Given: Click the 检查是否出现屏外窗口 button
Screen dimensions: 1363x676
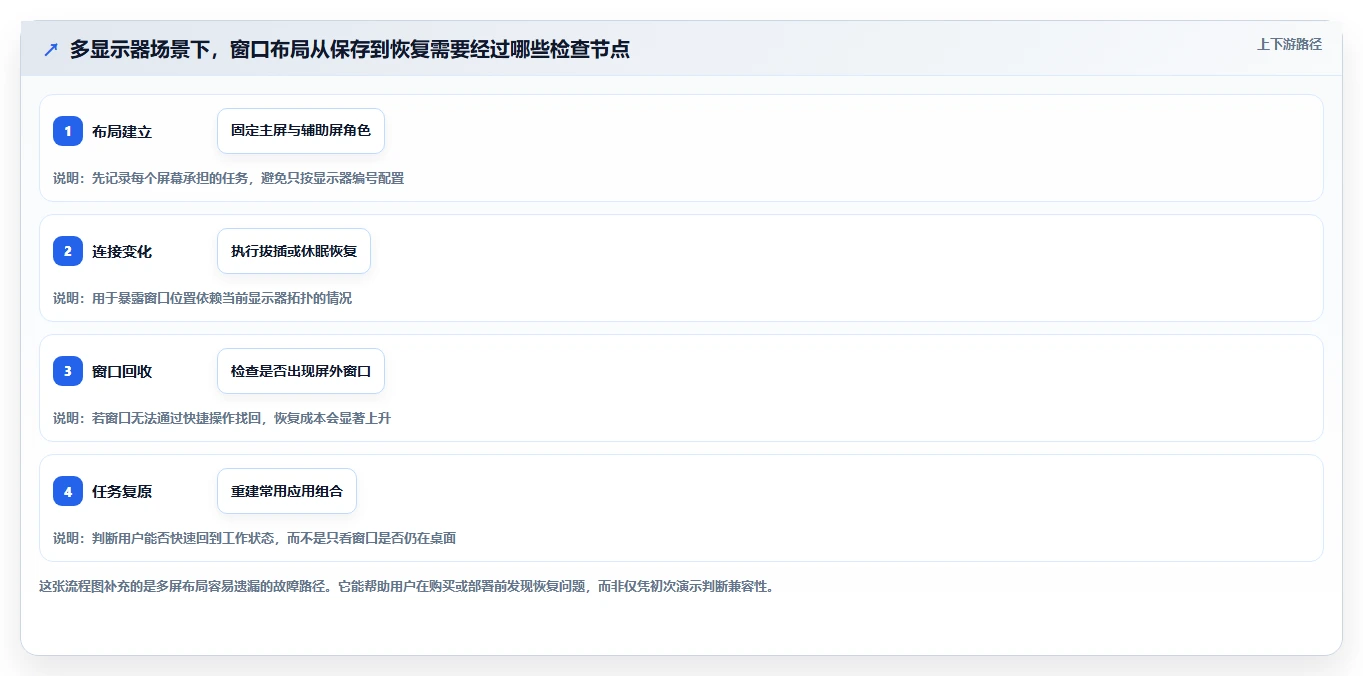Looking at the screenshot, I should pyautogui.click(x=301, y=371).
